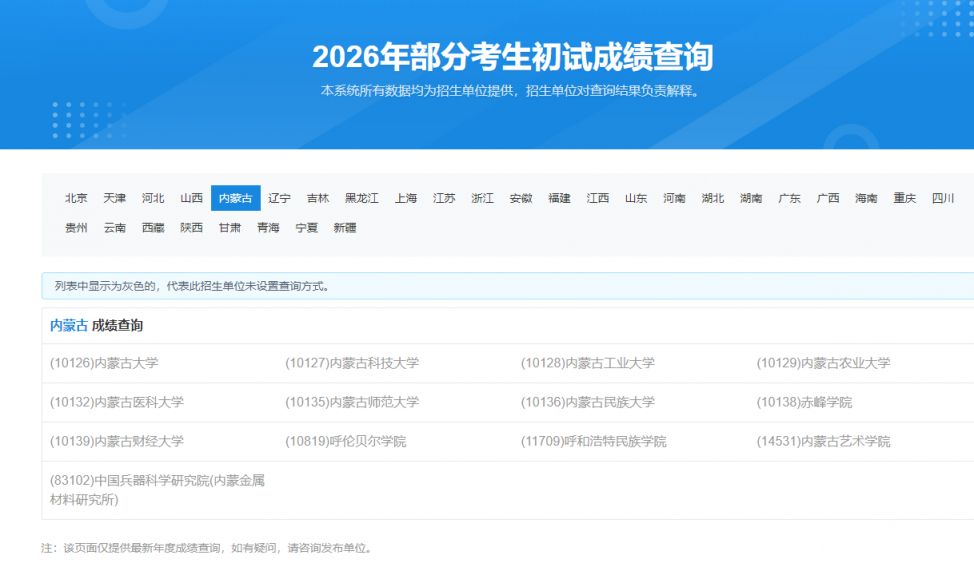Screen dimensions: 974x567
Task: Open (14531)内蒙古艺术学院 entry
Action: (x=823, y=442)
